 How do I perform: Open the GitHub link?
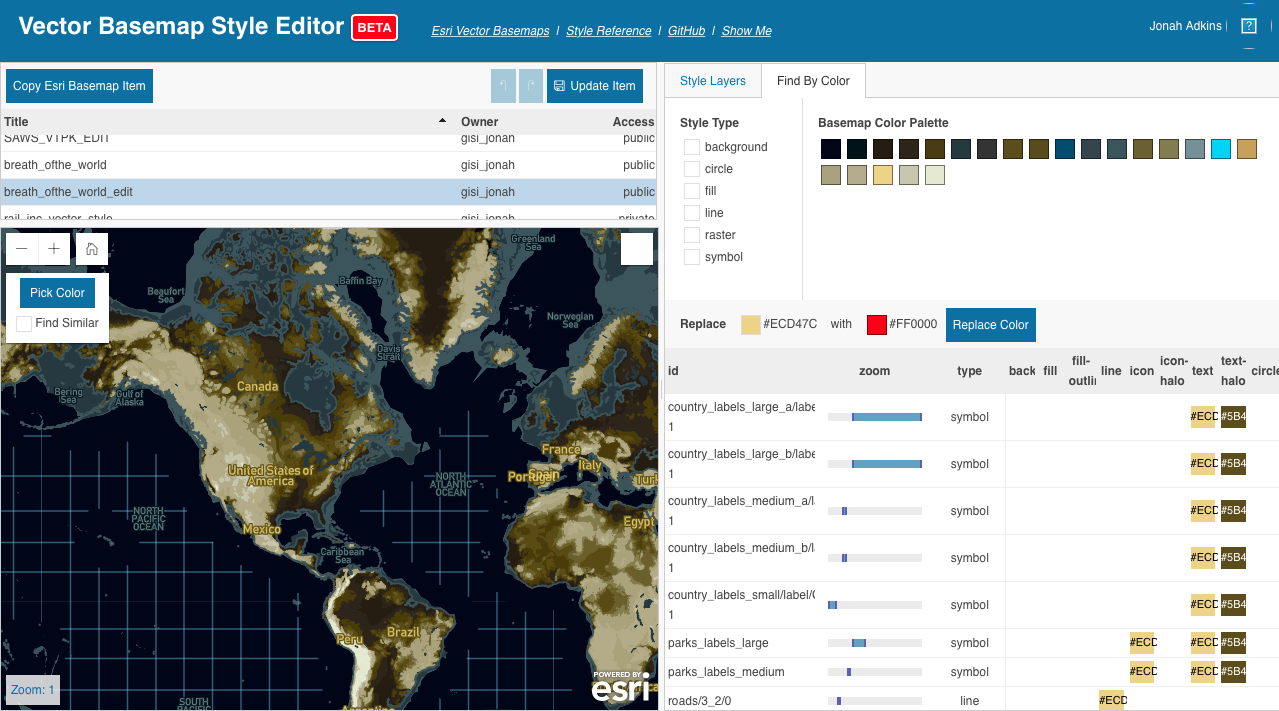pos(686,31)
